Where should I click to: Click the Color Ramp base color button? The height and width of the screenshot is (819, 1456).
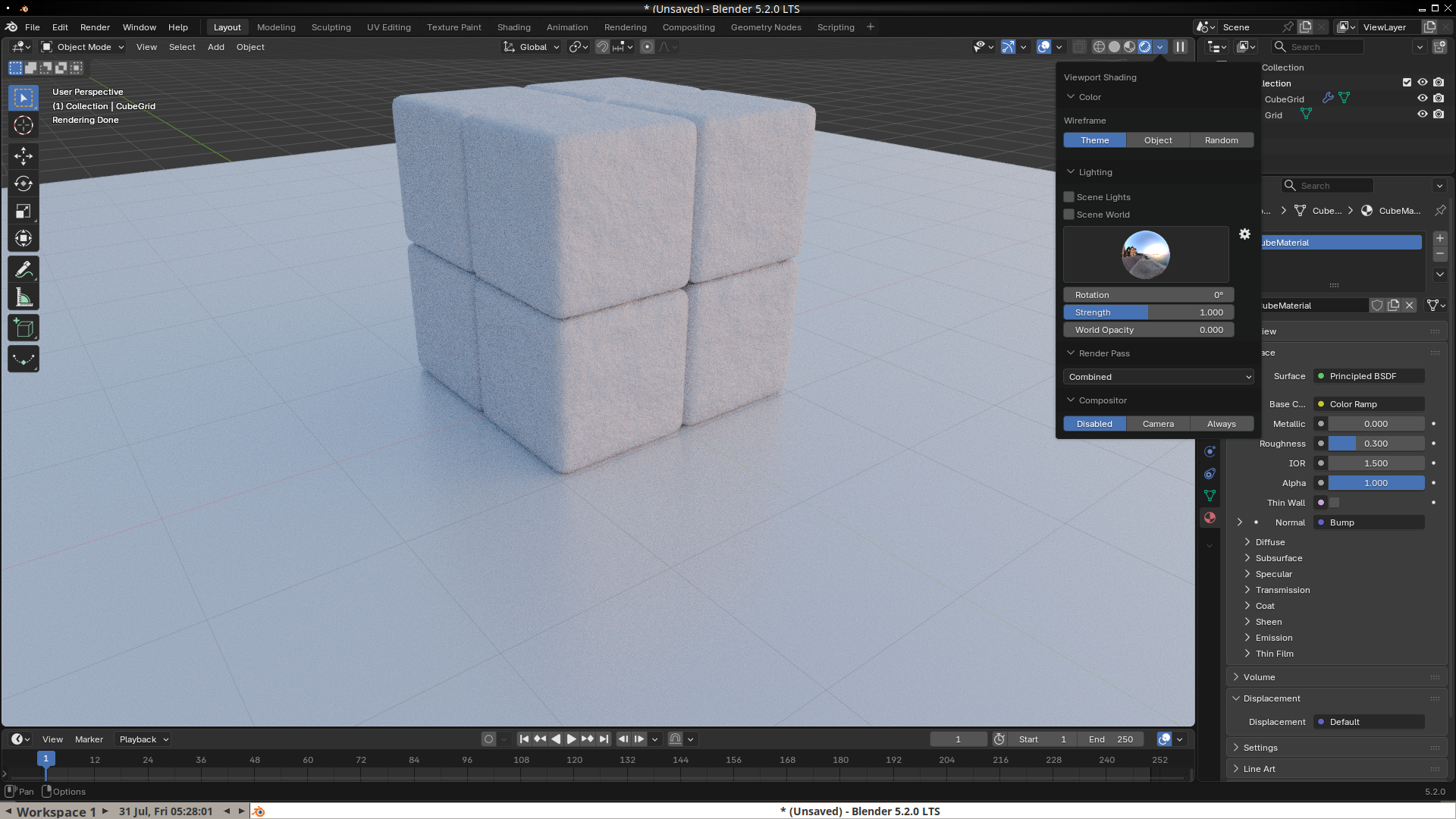pos(1369,404)
